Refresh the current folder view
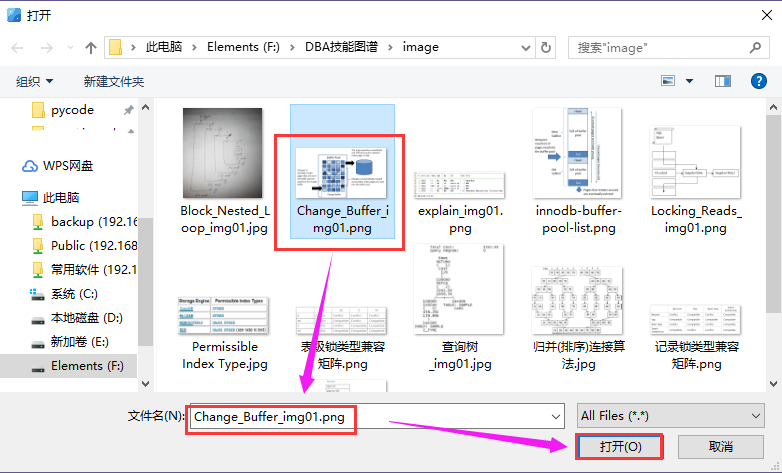This screenshot has height=473, width=782. coord(546,47)
